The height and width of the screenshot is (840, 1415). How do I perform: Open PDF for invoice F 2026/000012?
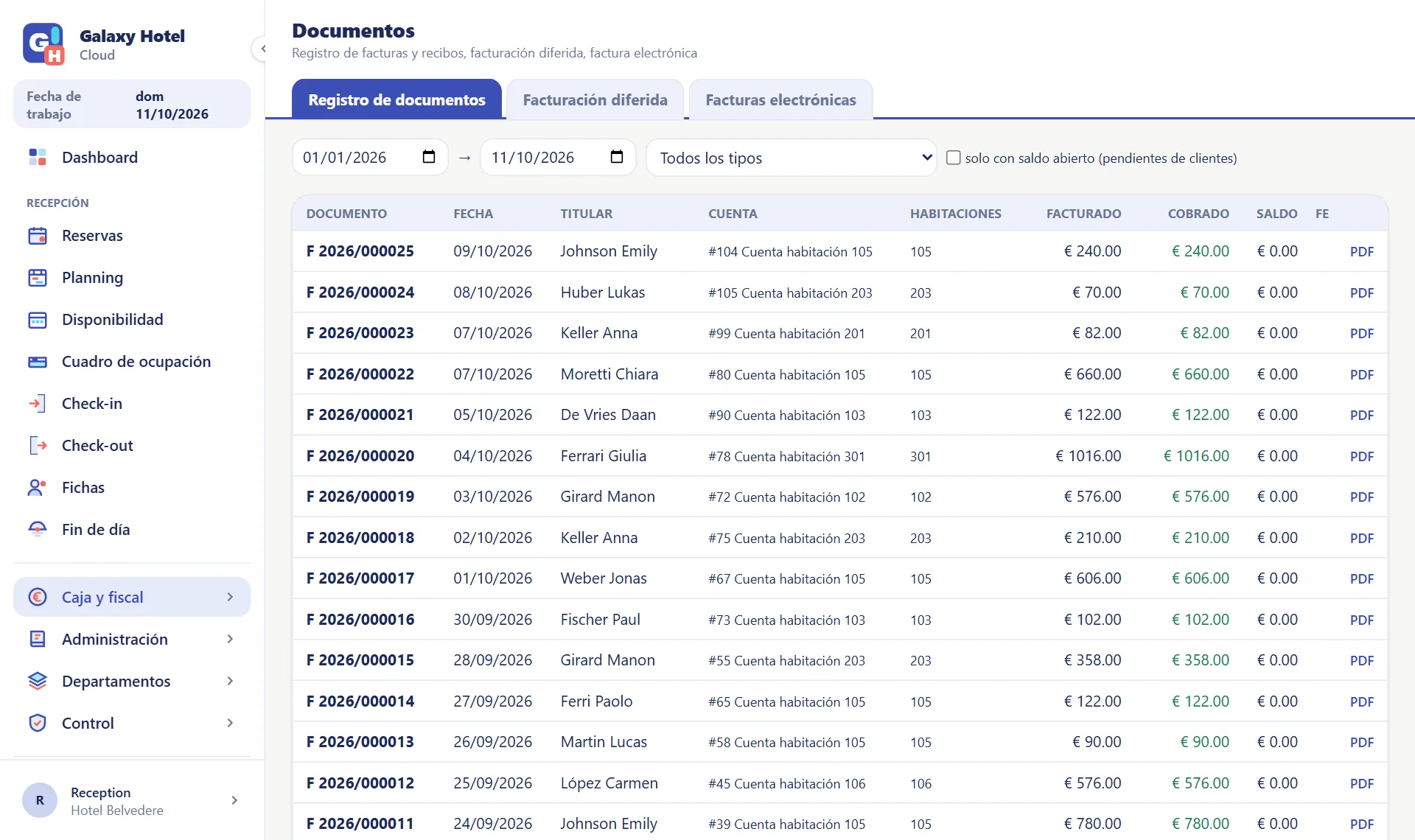tap(1361, 784)
